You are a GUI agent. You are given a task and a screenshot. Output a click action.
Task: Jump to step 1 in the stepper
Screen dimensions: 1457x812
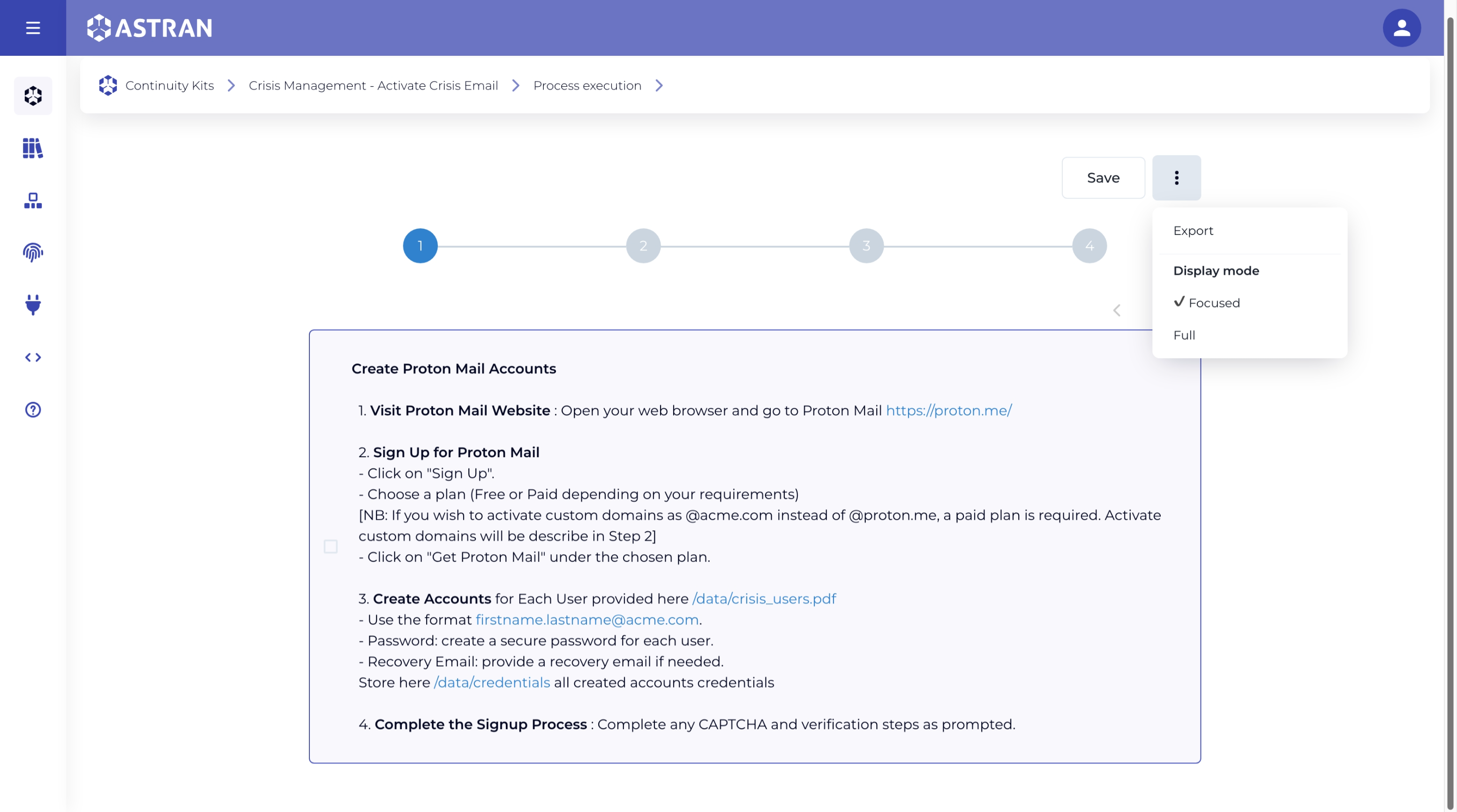click(420, 246)
